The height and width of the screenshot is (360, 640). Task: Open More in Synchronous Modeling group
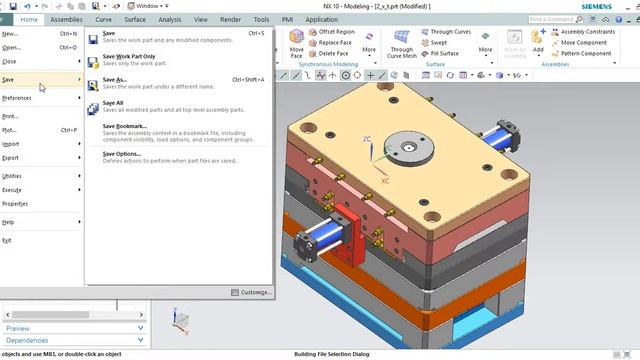coord(369,43)
